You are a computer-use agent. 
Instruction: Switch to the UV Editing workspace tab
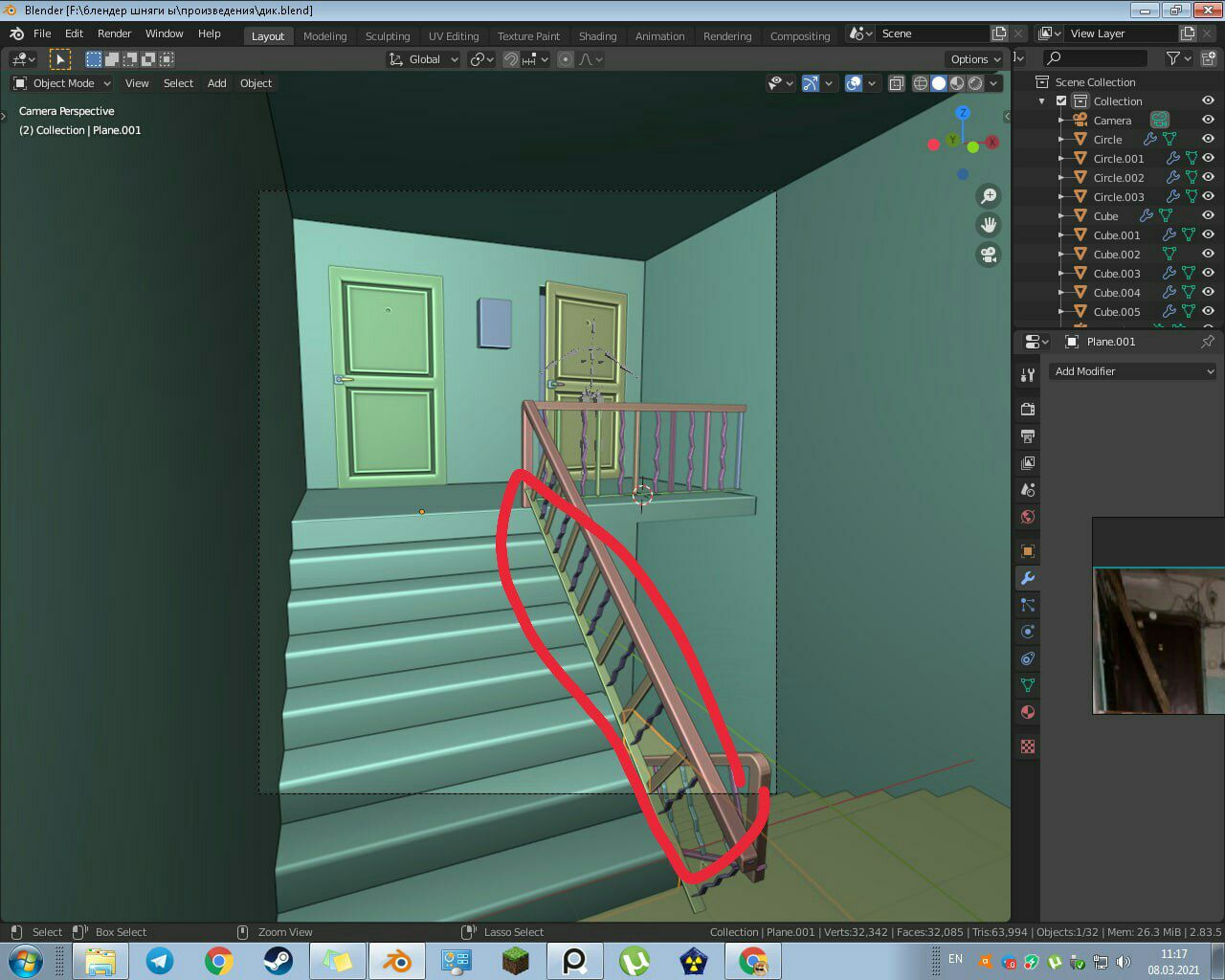(x=453, y=36)
